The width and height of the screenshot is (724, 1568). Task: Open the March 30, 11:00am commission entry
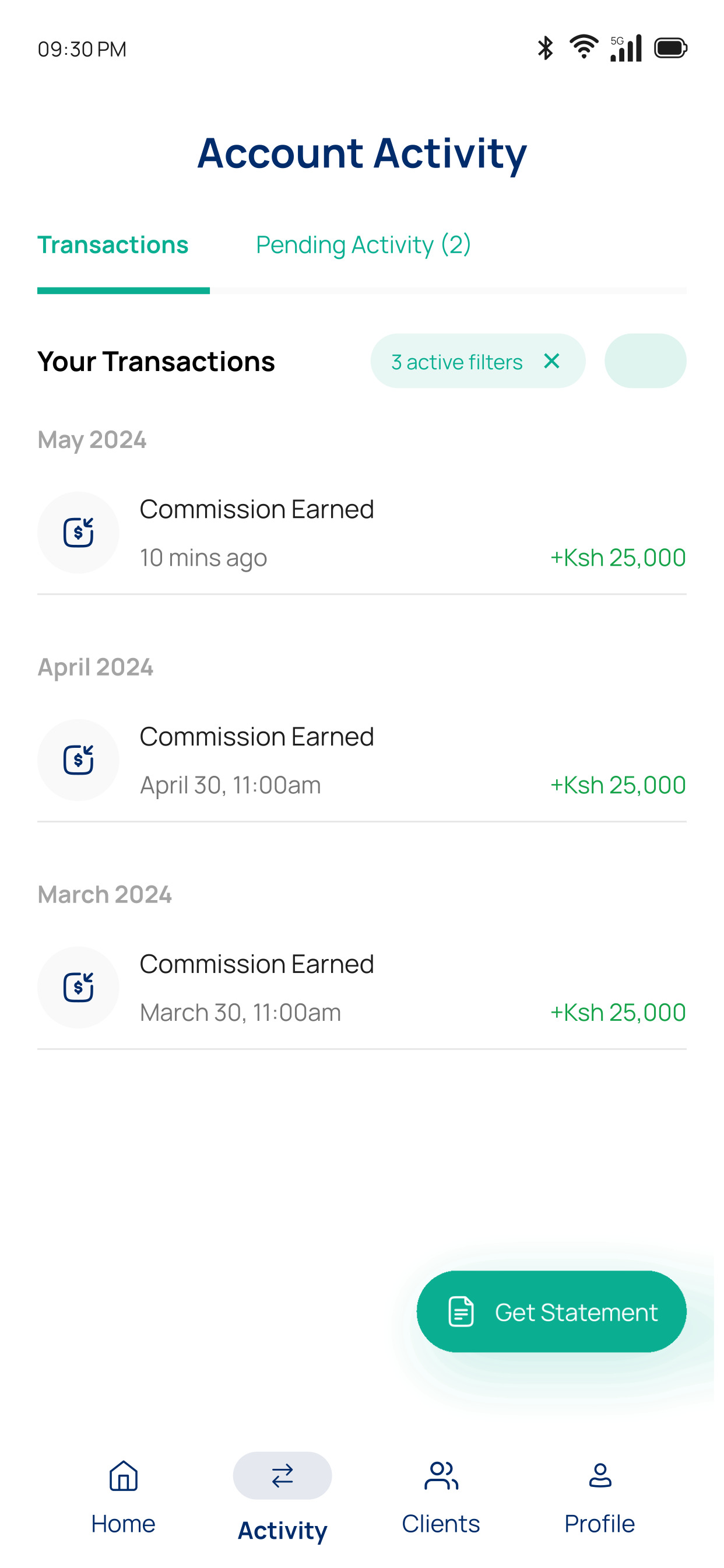pyautogui.click(x=362, y=988)
